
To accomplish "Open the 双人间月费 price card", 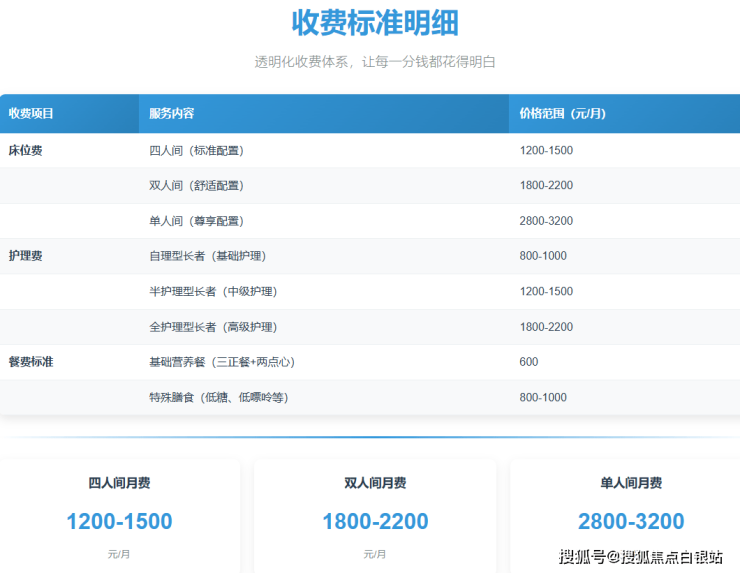I will click(375, 515).
